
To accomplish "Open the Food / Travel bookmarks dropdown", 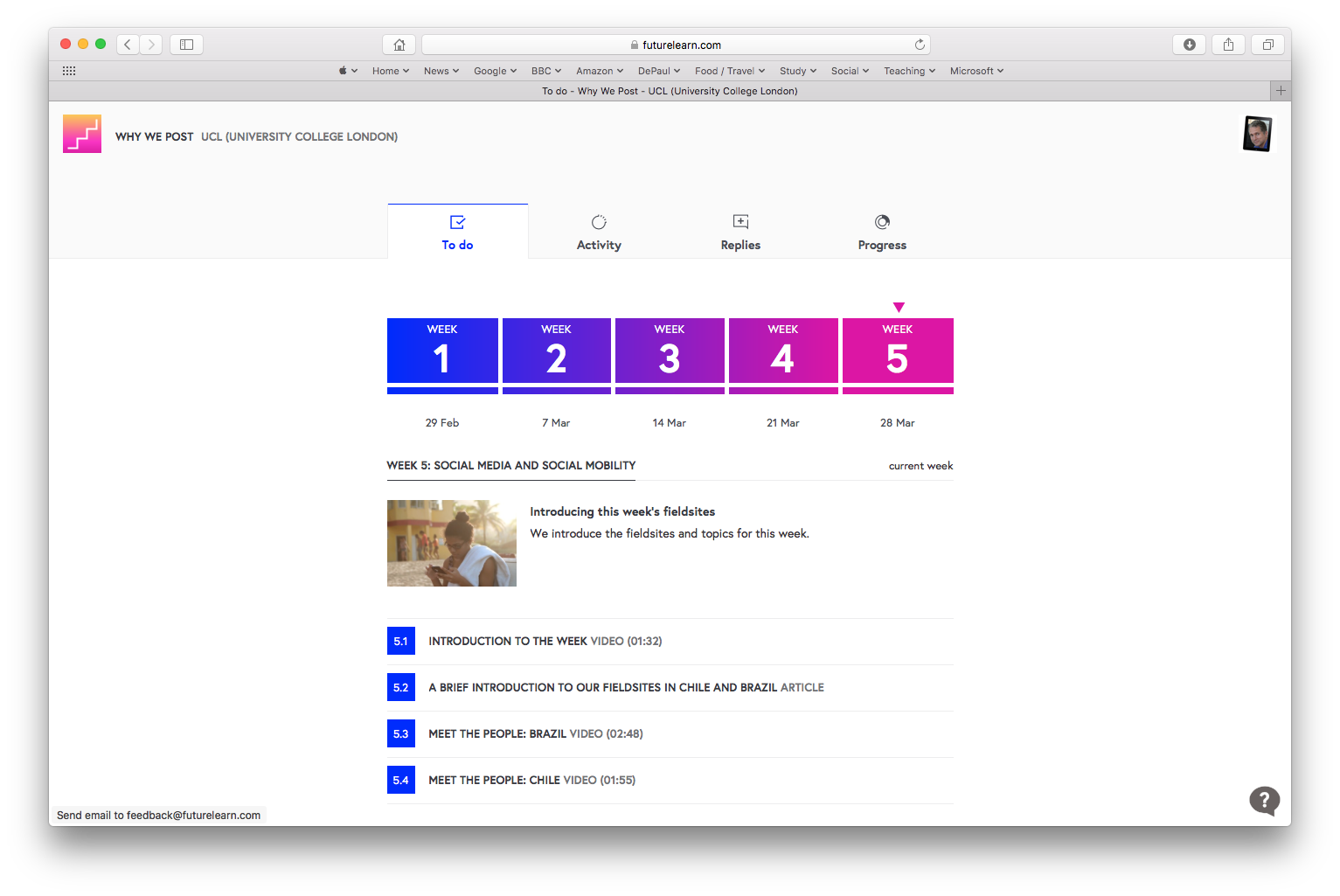I will (x=730, y=71).
